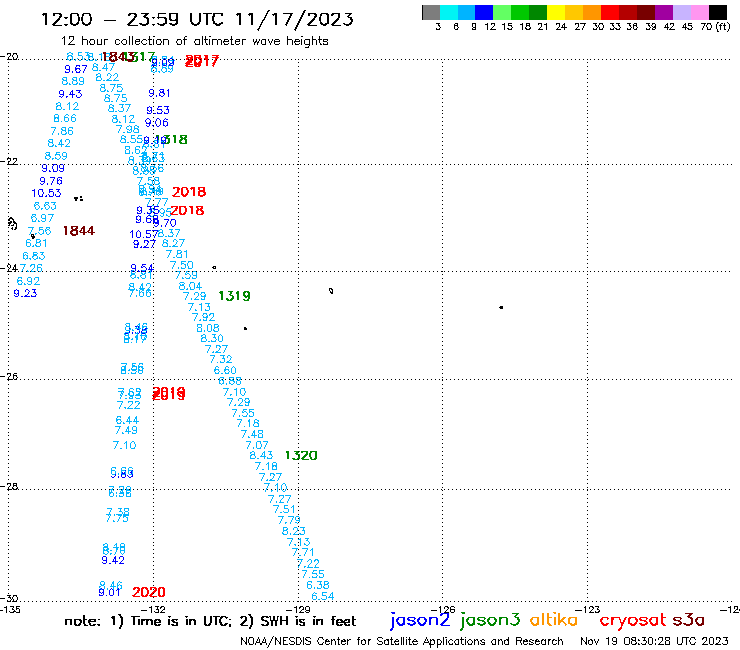Screen dimensions: 740x650
Task: Click the wave height value '8.23'
Action: click(294, 531)
